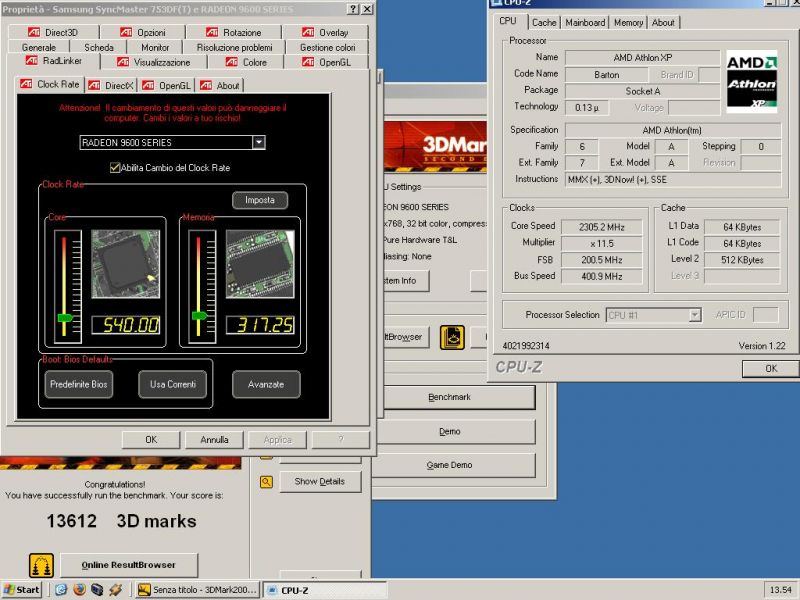Select the CPU tab in CPU-Z

508,21
